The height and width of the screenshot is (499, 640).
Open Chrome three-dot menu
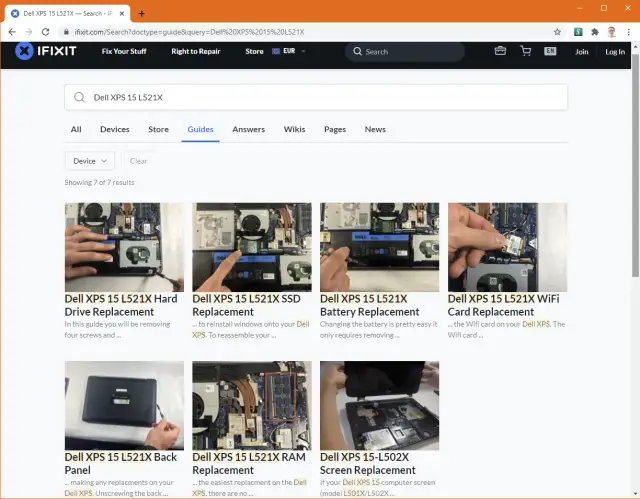629,32
